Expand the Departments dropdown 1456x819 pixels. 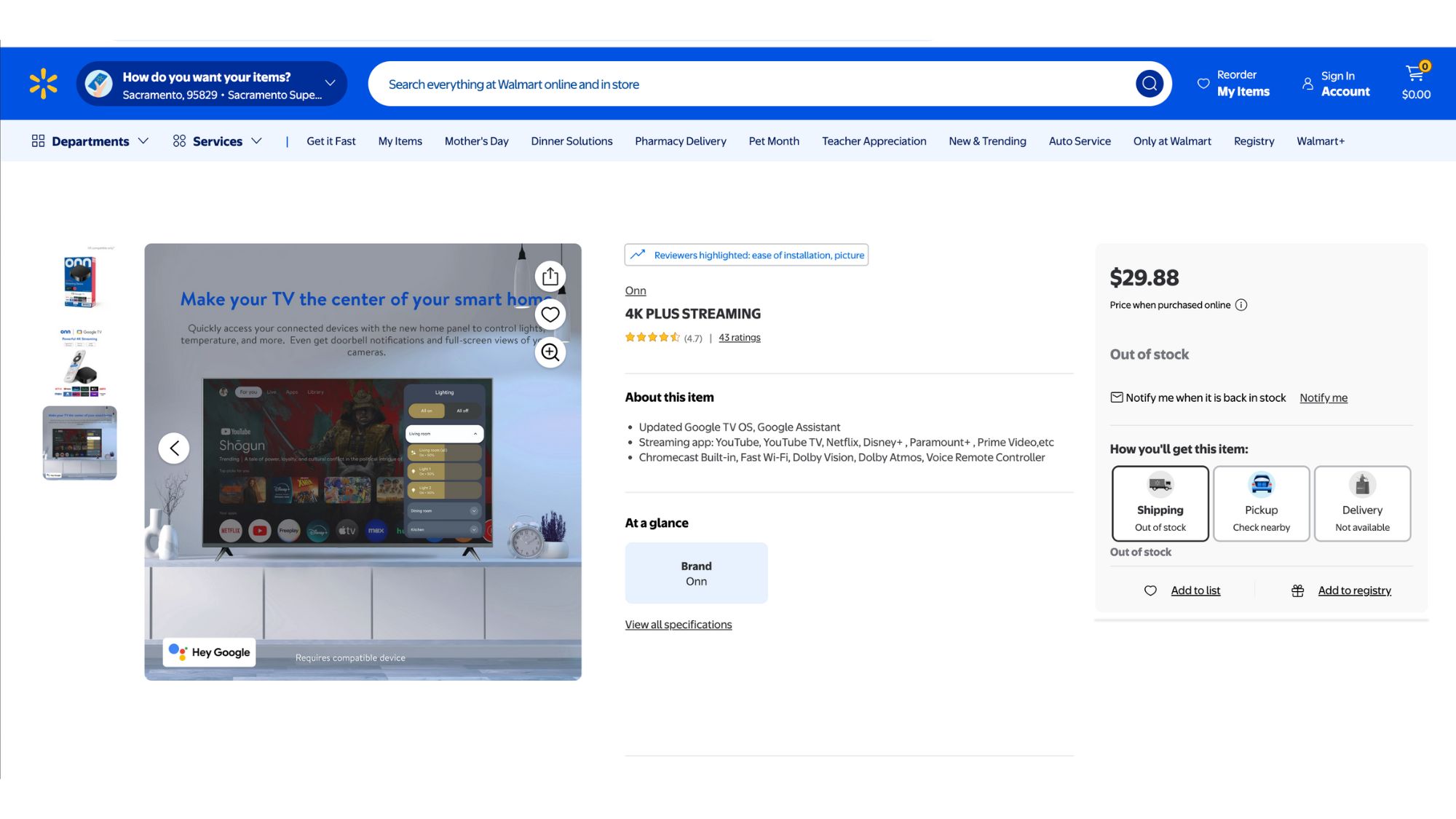[143, 141]
